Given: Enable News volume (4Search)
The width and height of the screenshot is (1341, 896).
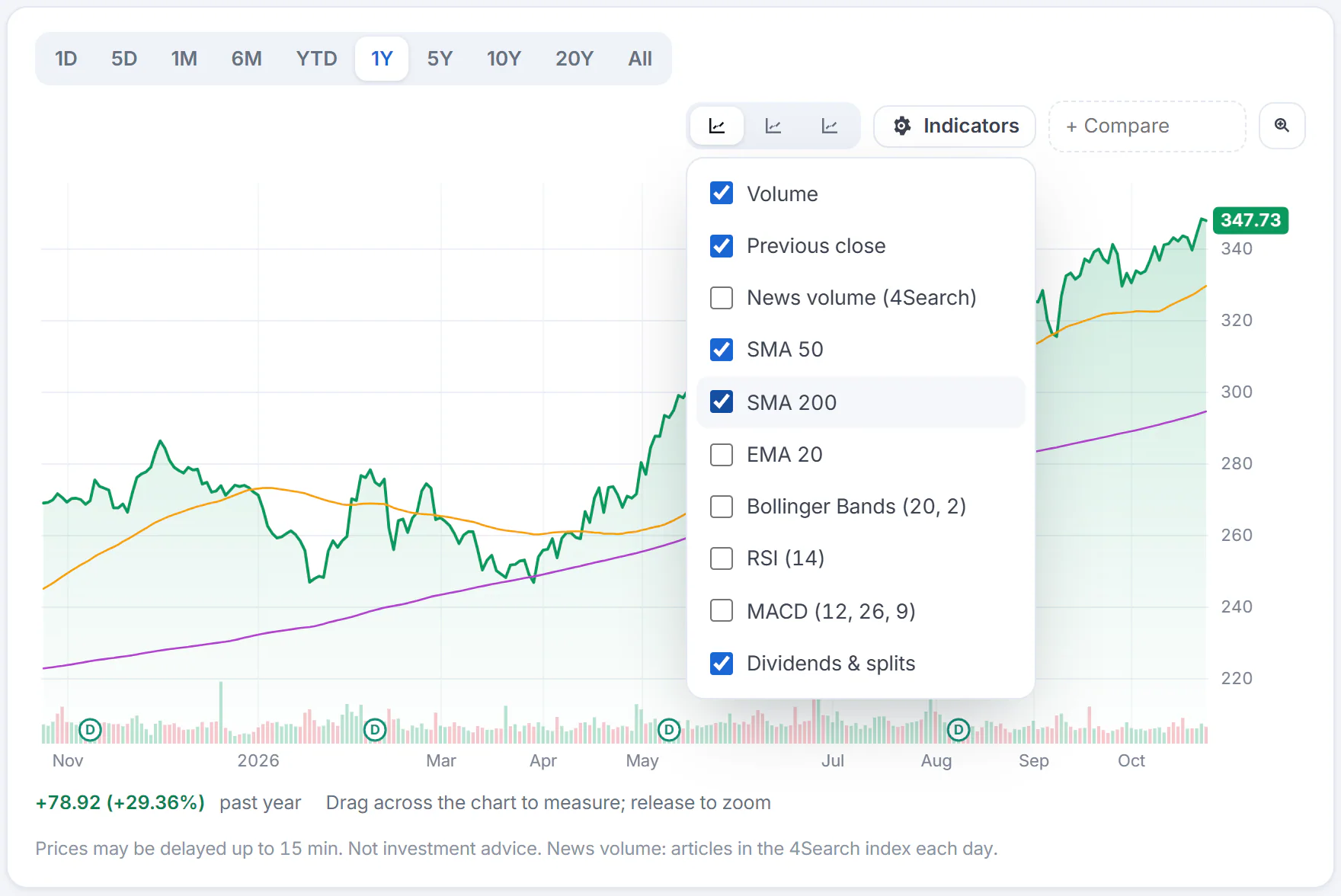Looking at the screenshot, I should click(722, 298).
